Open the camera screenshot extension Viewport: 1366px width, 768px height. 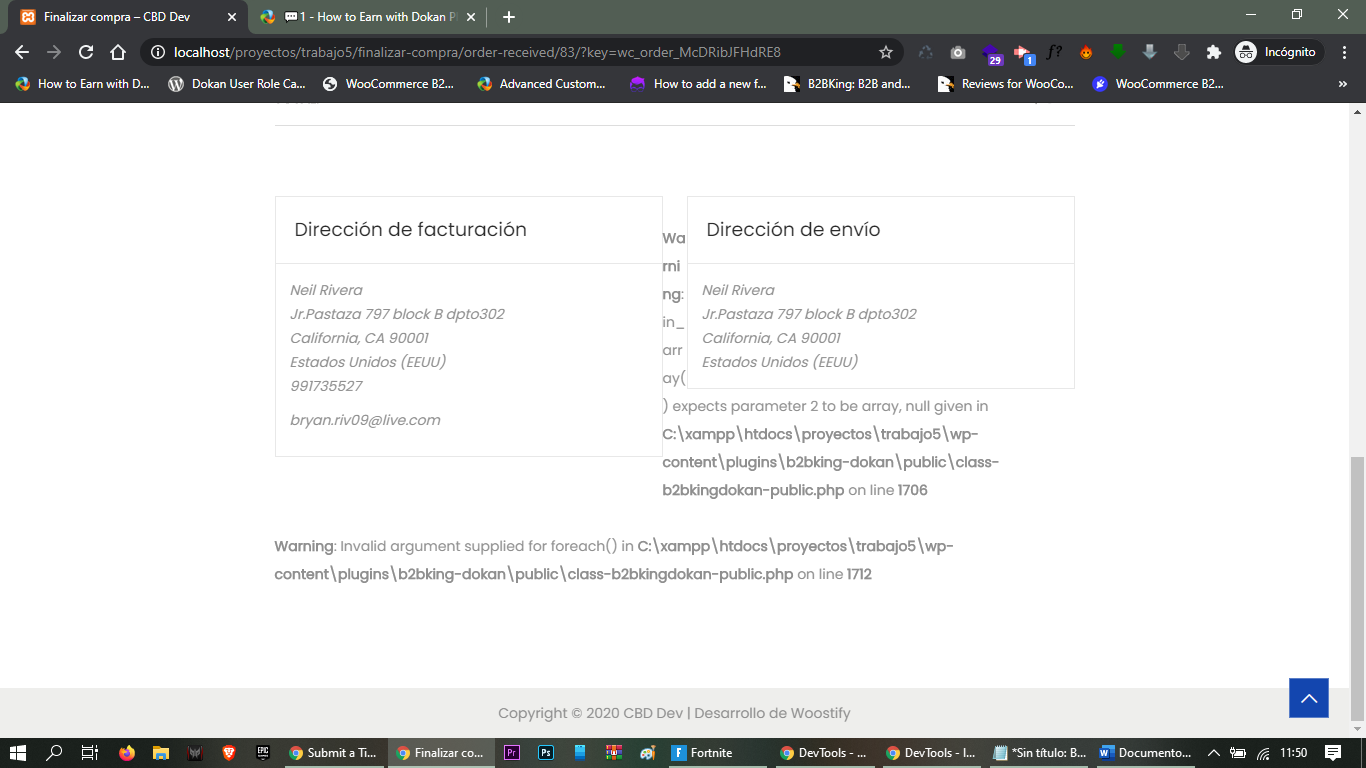point(958,52)
